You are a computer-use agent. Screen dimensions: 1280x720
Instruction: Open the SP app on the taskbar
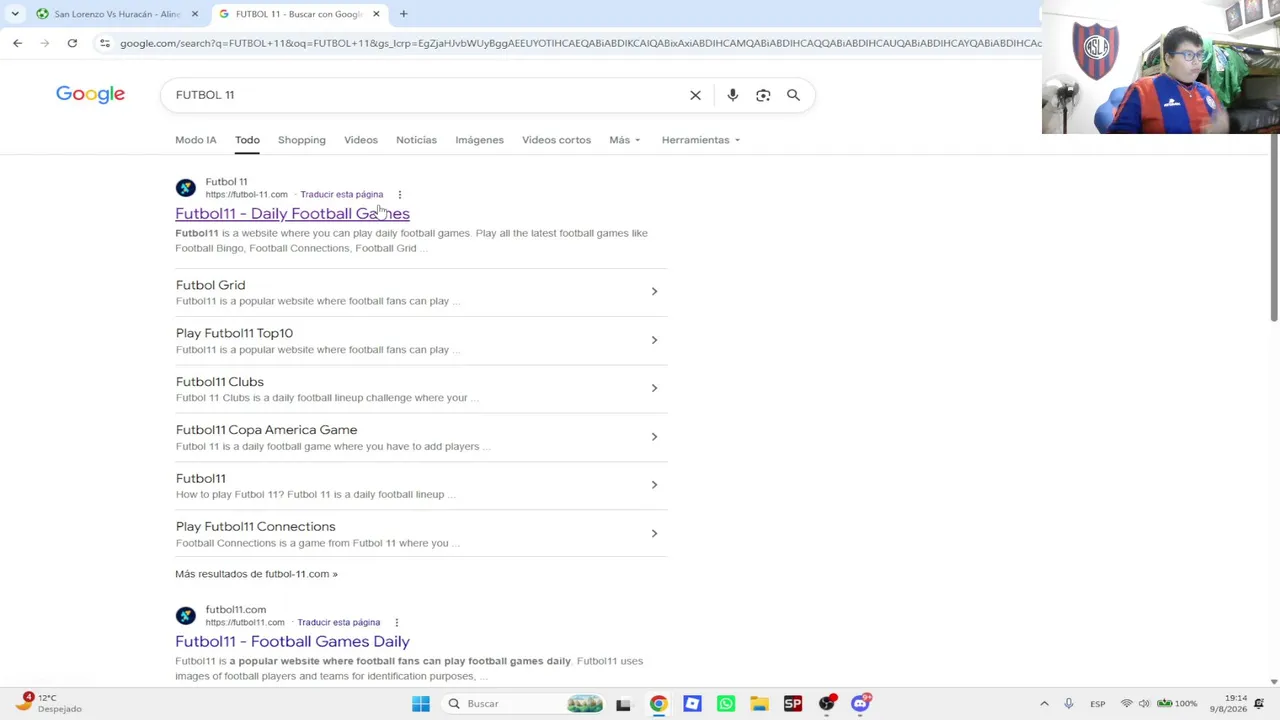pyautogui.click(x=793, y=704)
